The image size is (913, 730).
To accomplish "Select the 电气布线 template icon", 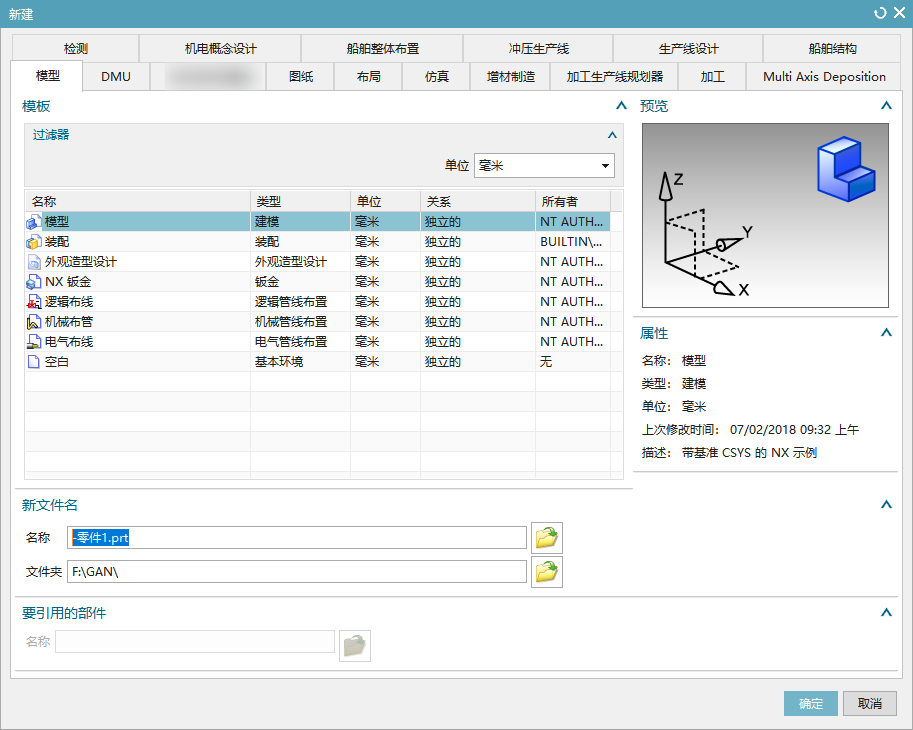I will [x=34, y=342].
